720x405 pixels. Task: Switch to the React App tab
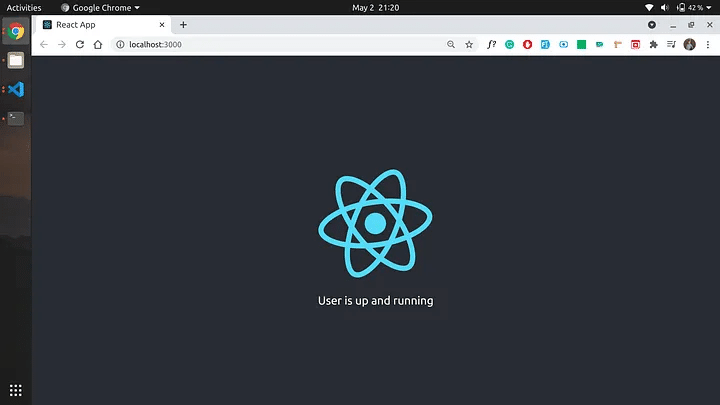tap(102, 25)
